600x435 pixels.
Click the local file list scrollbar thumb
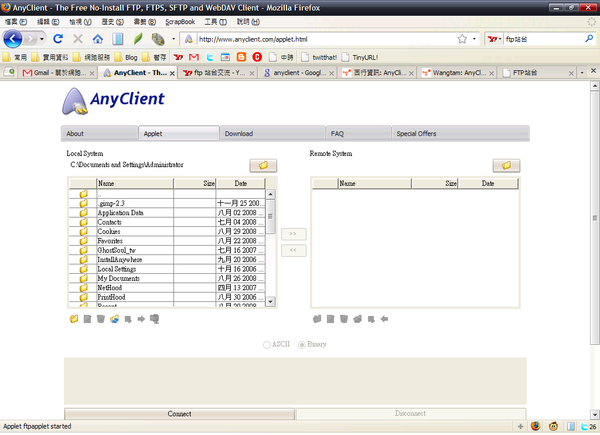click(270, 216)
